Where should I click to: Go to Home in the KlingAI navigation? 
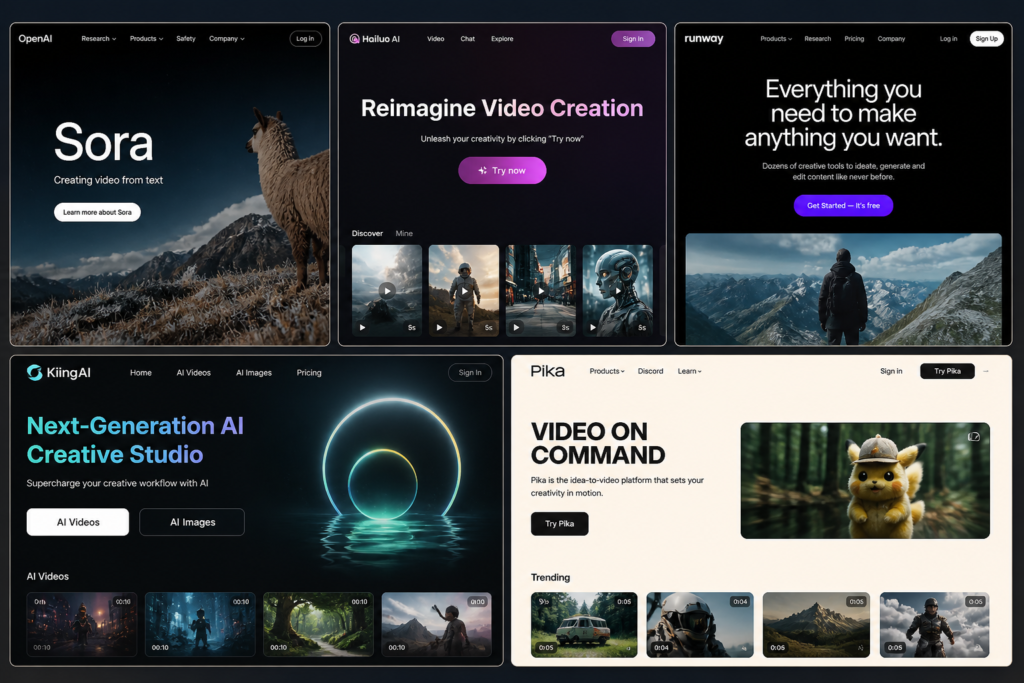tap(140, 372)
